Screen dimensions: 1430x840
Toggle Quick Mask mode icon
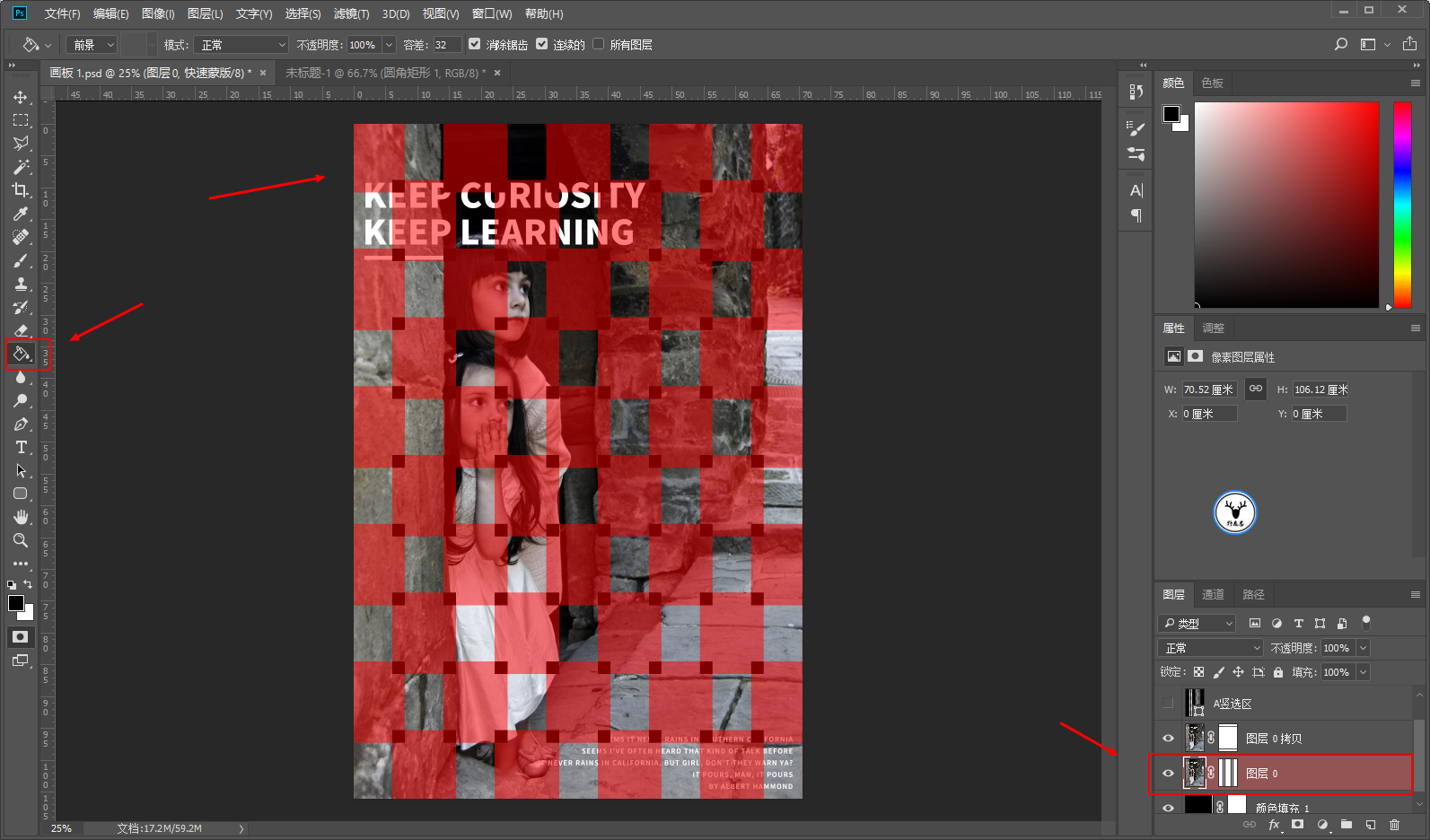tap(20, 636)
